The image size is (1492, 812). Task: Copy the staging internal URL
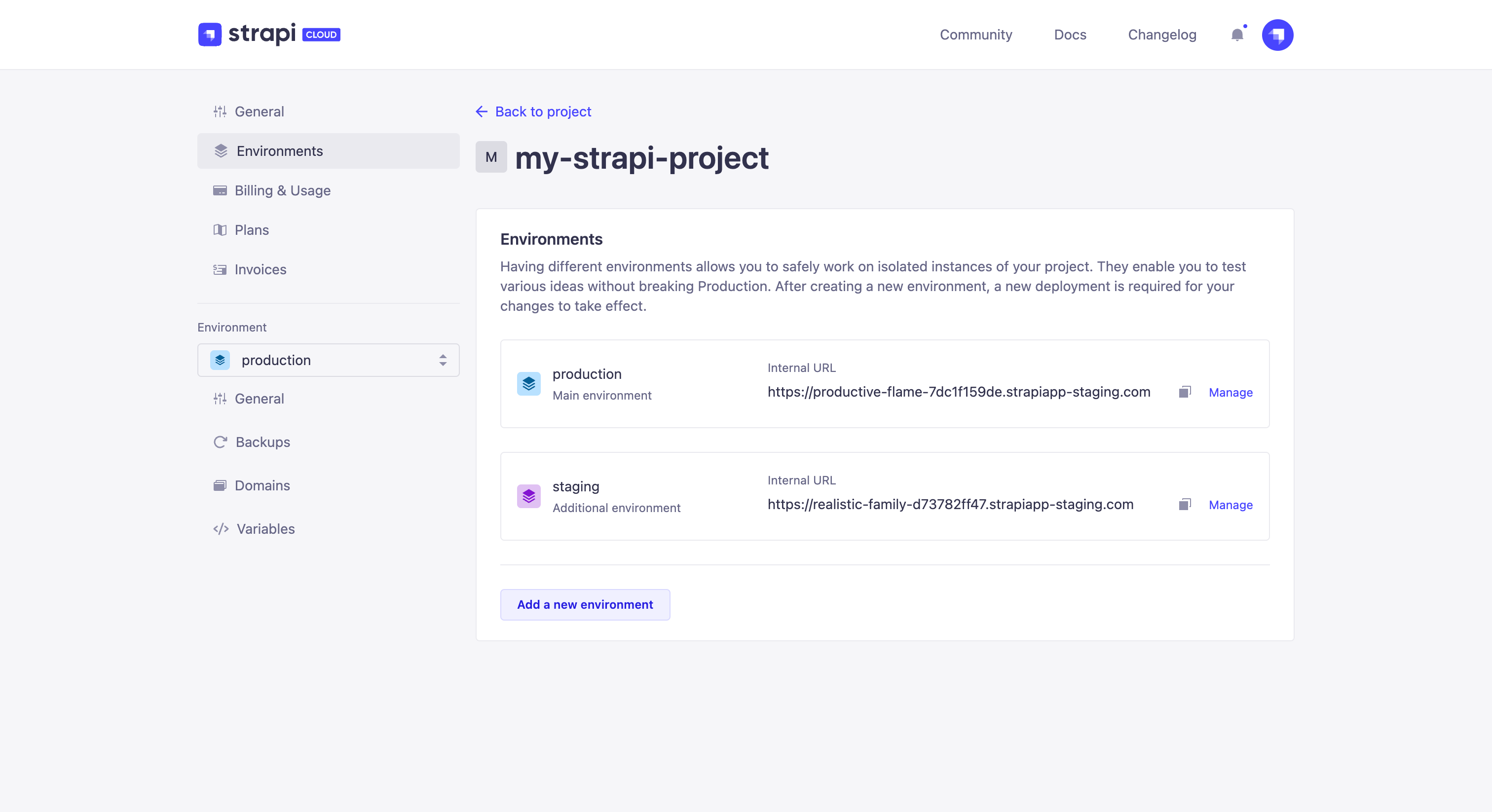(x=1185, y=505)
